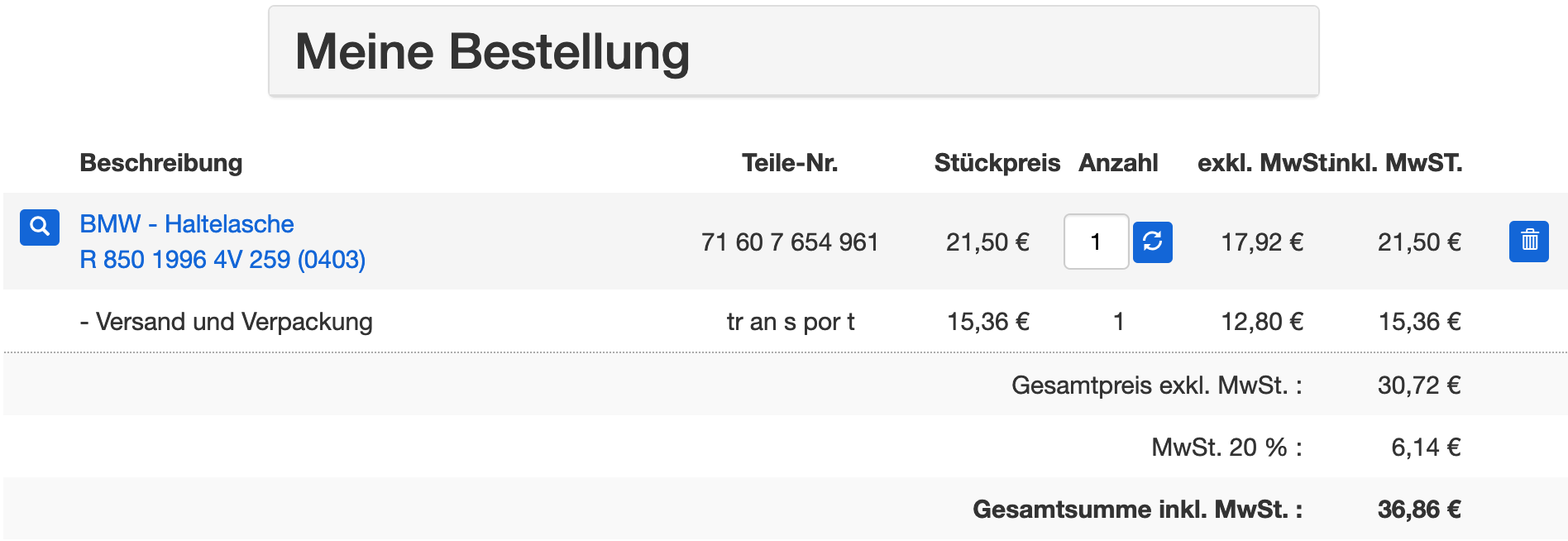Click the magnifier icon beside BMW Haltelasche

pos(40,227)
